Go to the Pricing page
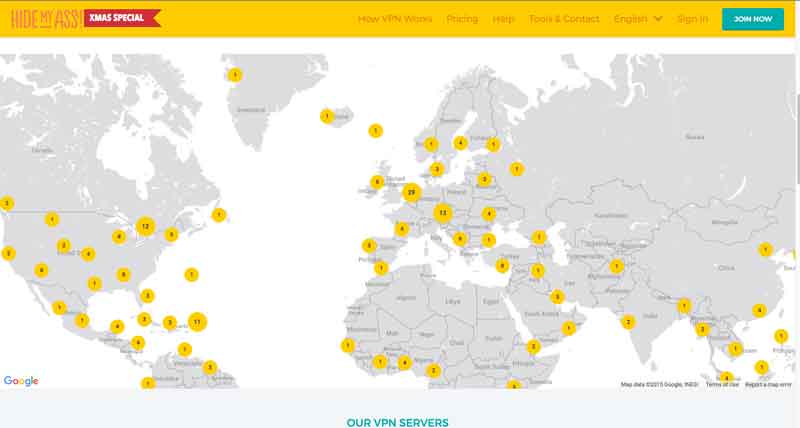The height and width of the screenshot is (428, 800). (462, 19)
